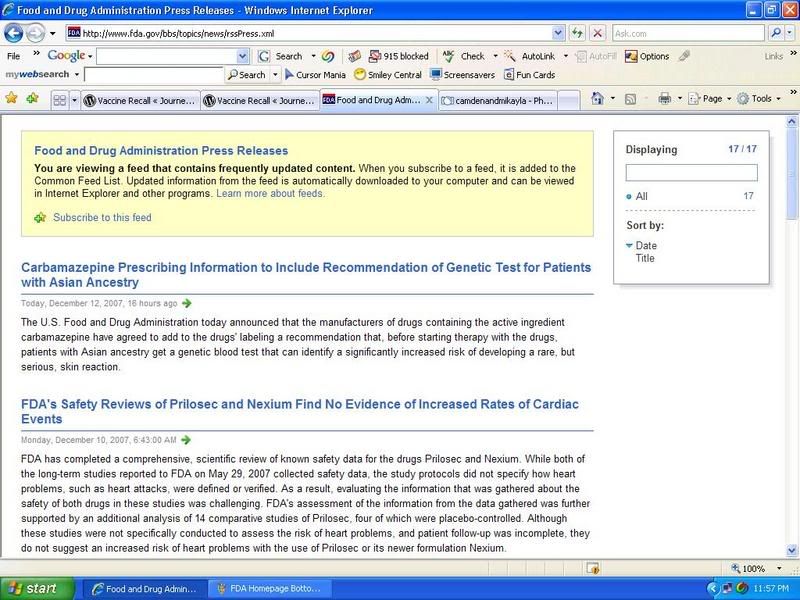The image size is (800, 600).
Task: Open Cursor Mania
Action: click(315, 74)
